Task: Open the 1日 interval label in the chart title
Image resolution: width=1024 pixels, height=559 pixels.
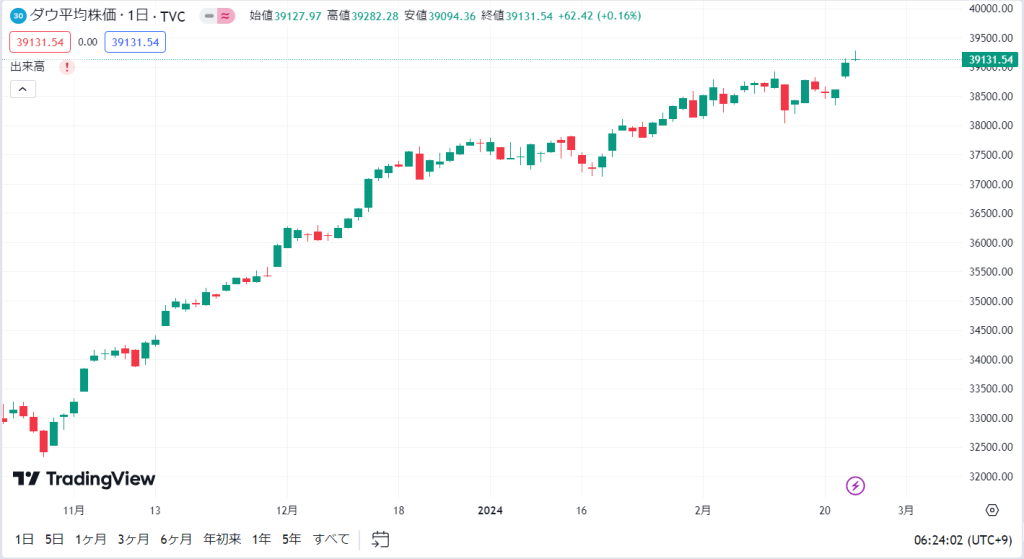Action: pyautogui.click(x=138, y=16)
